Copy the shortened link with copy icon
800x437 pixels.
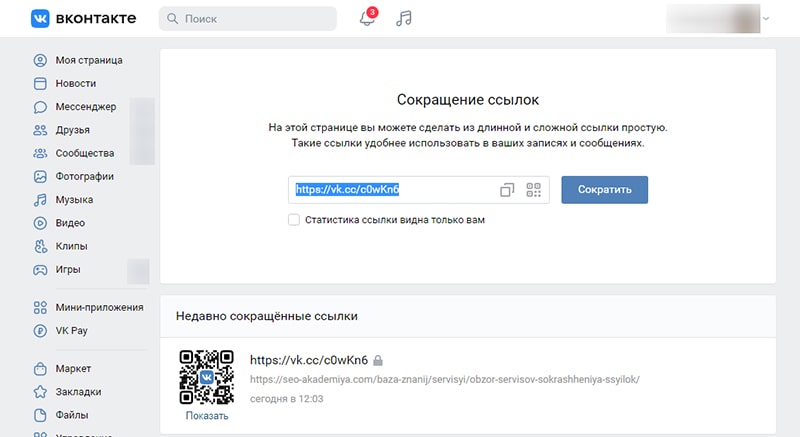pyautogui.click(x=507, y=190)
